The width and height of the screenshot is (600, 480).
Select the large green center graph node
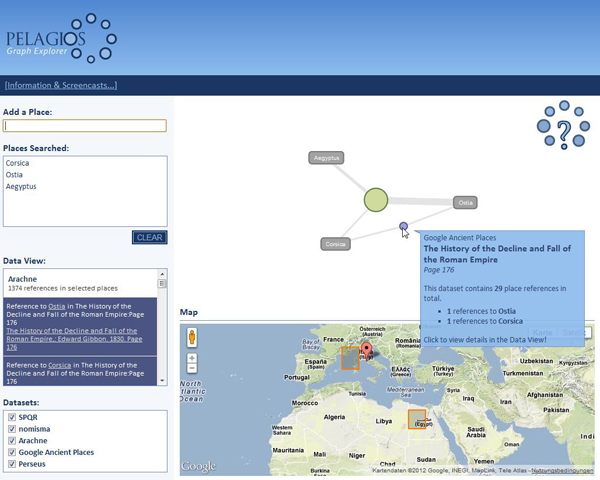click(x=375, y=200)
